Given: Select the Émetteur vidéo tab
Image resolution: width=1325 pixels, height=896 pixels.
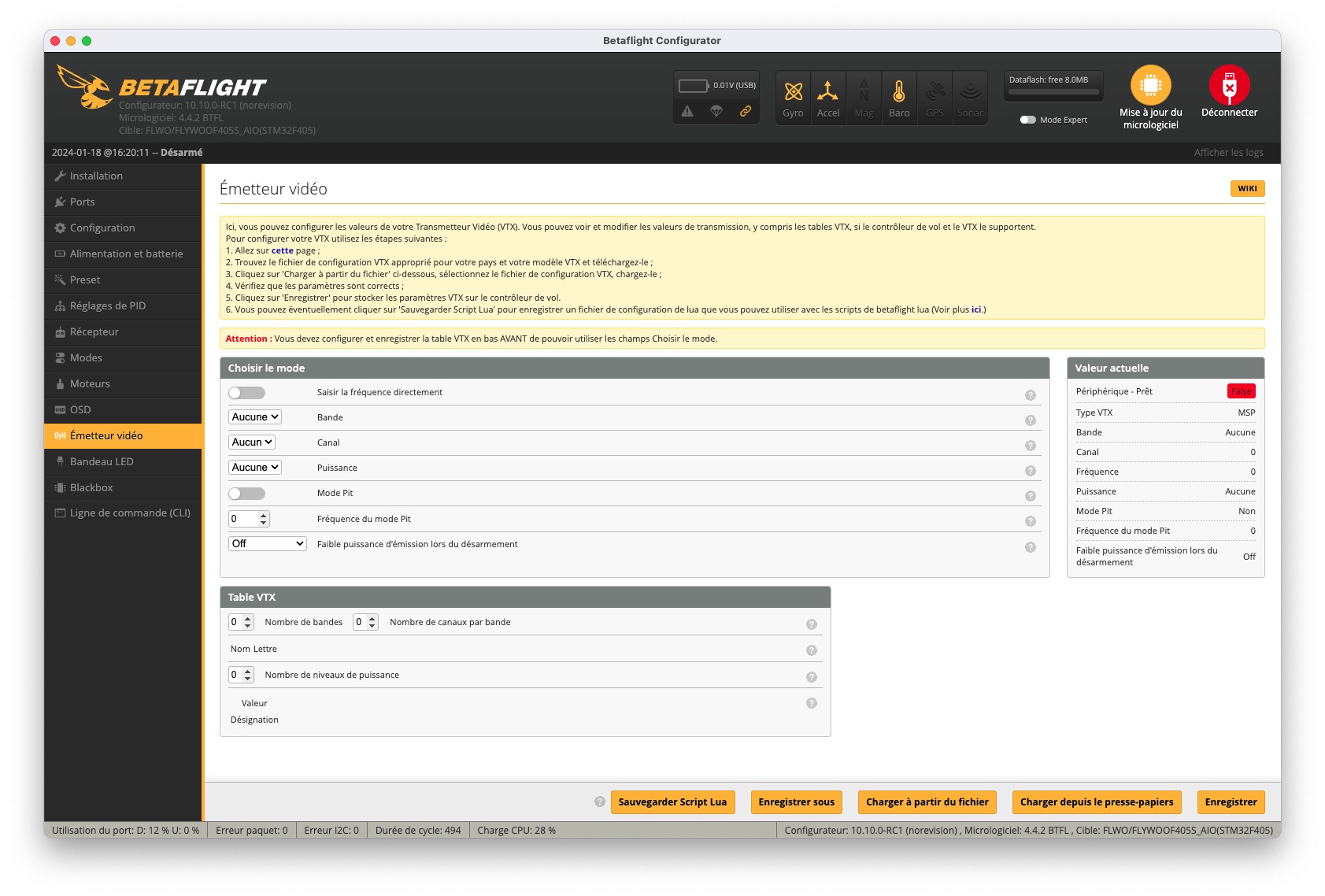Looking at the screenshot, I should [x=123, y=436].
